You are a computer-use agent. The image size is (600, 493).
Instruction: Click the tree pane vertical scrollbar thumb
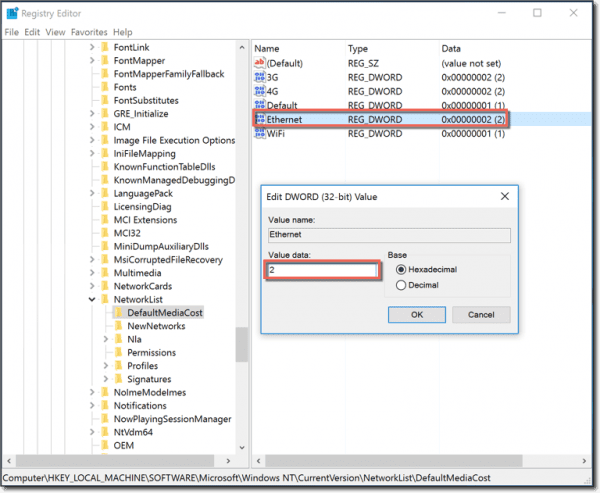click(241, 344)
